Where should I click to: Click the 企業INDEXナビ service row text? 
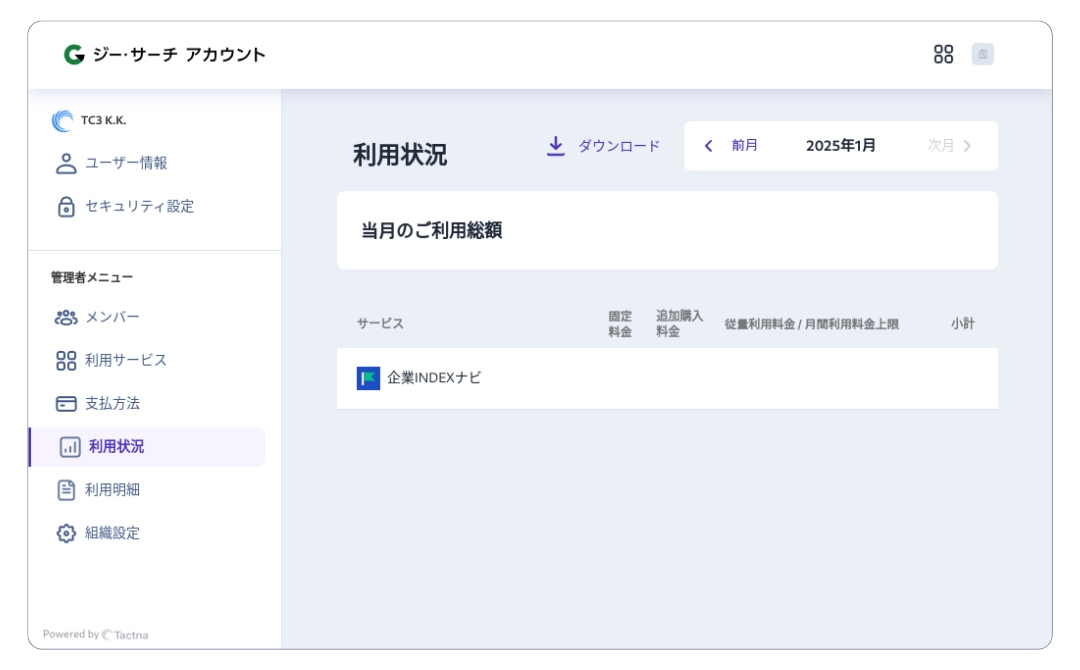pos(434,377)
